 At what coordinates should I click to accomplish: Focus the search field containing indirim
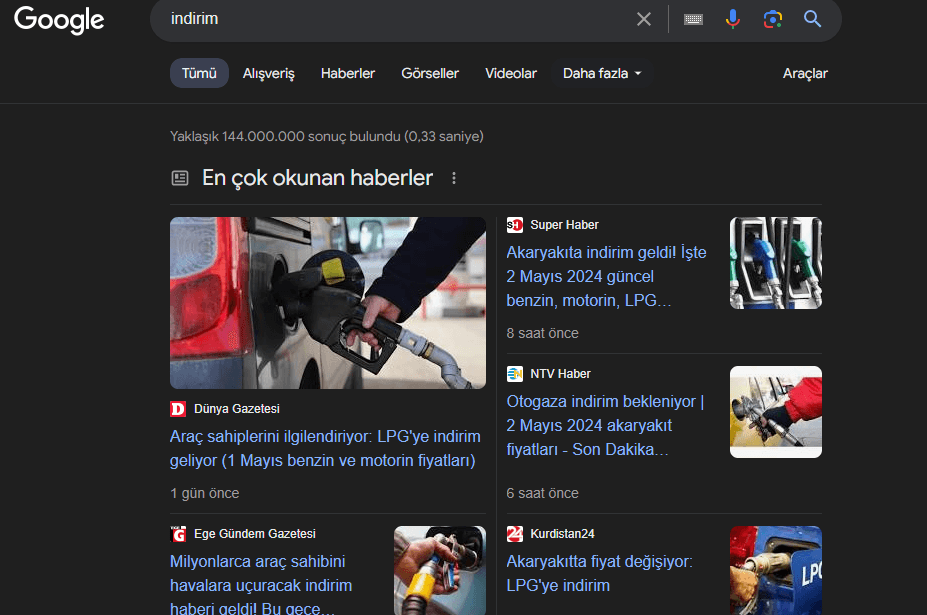pos(396,19)
